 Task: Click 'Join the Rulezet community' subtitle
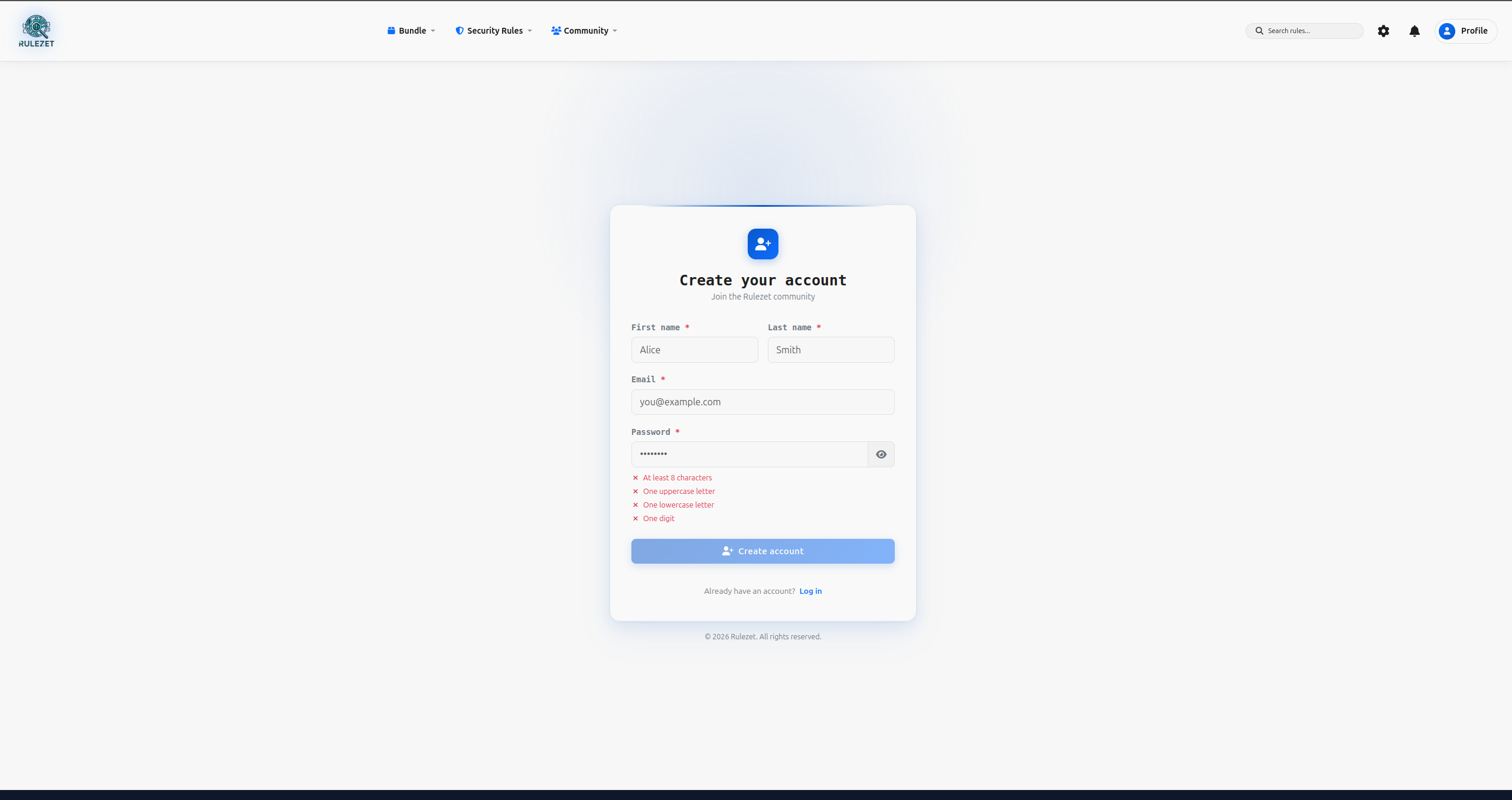[763, 297]
